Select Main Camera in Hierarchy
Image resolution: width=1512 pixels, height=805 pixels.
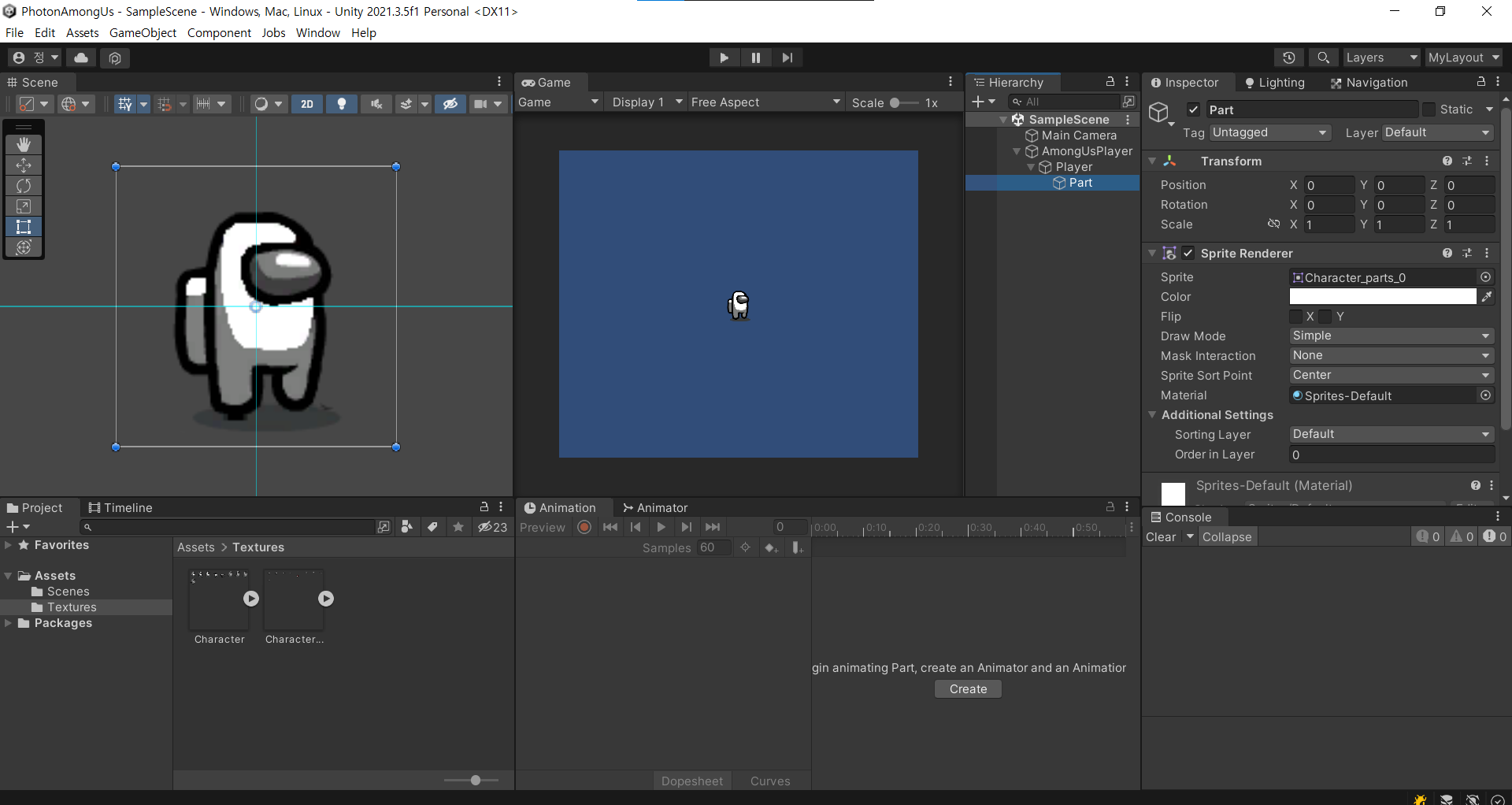point(1079,135)
